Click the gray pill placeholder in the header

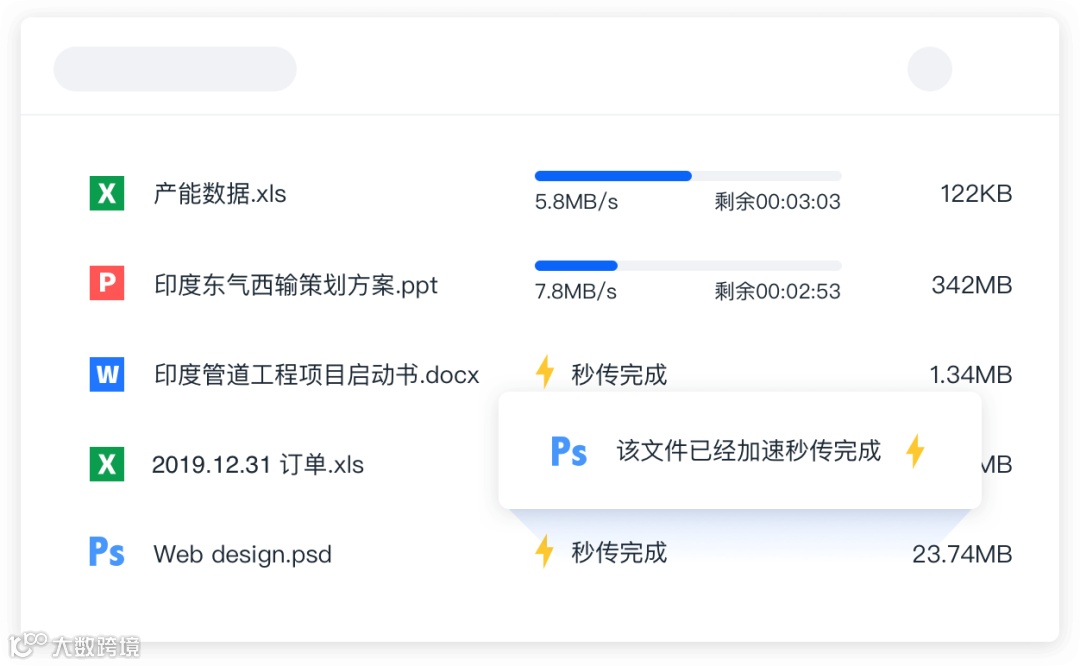pyautogui.click(x=175, y=69)
